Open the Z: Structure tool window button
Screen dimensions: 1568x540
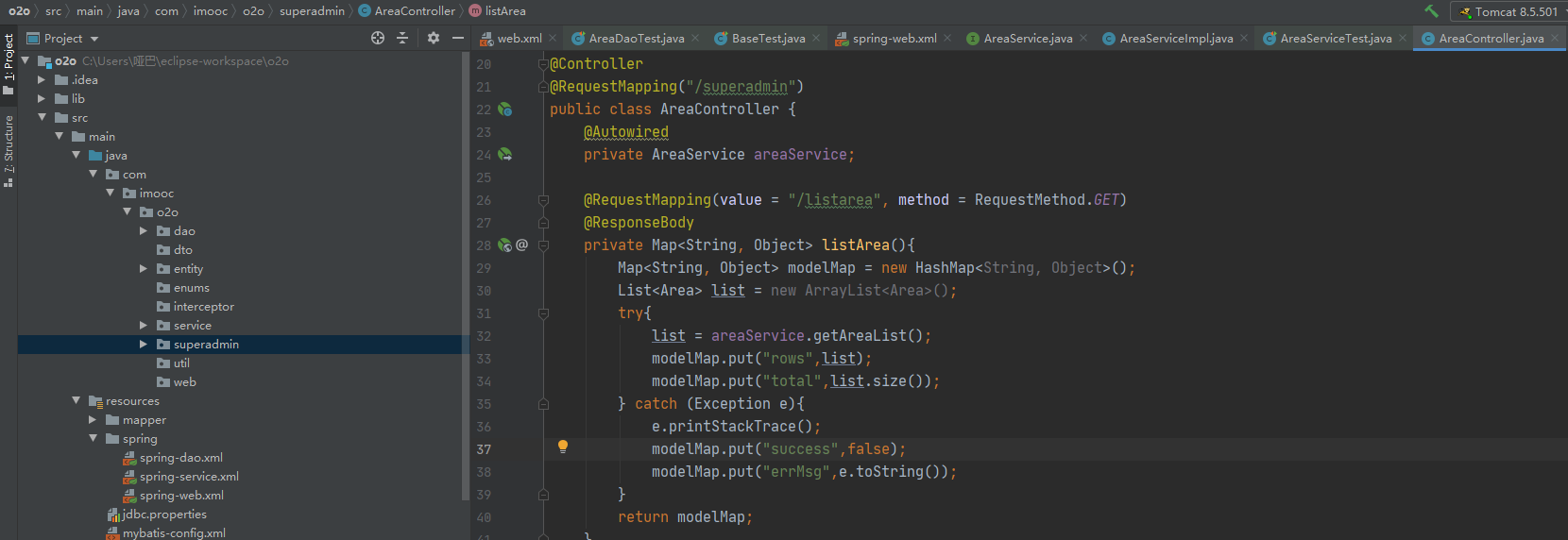tap(9, 151)
